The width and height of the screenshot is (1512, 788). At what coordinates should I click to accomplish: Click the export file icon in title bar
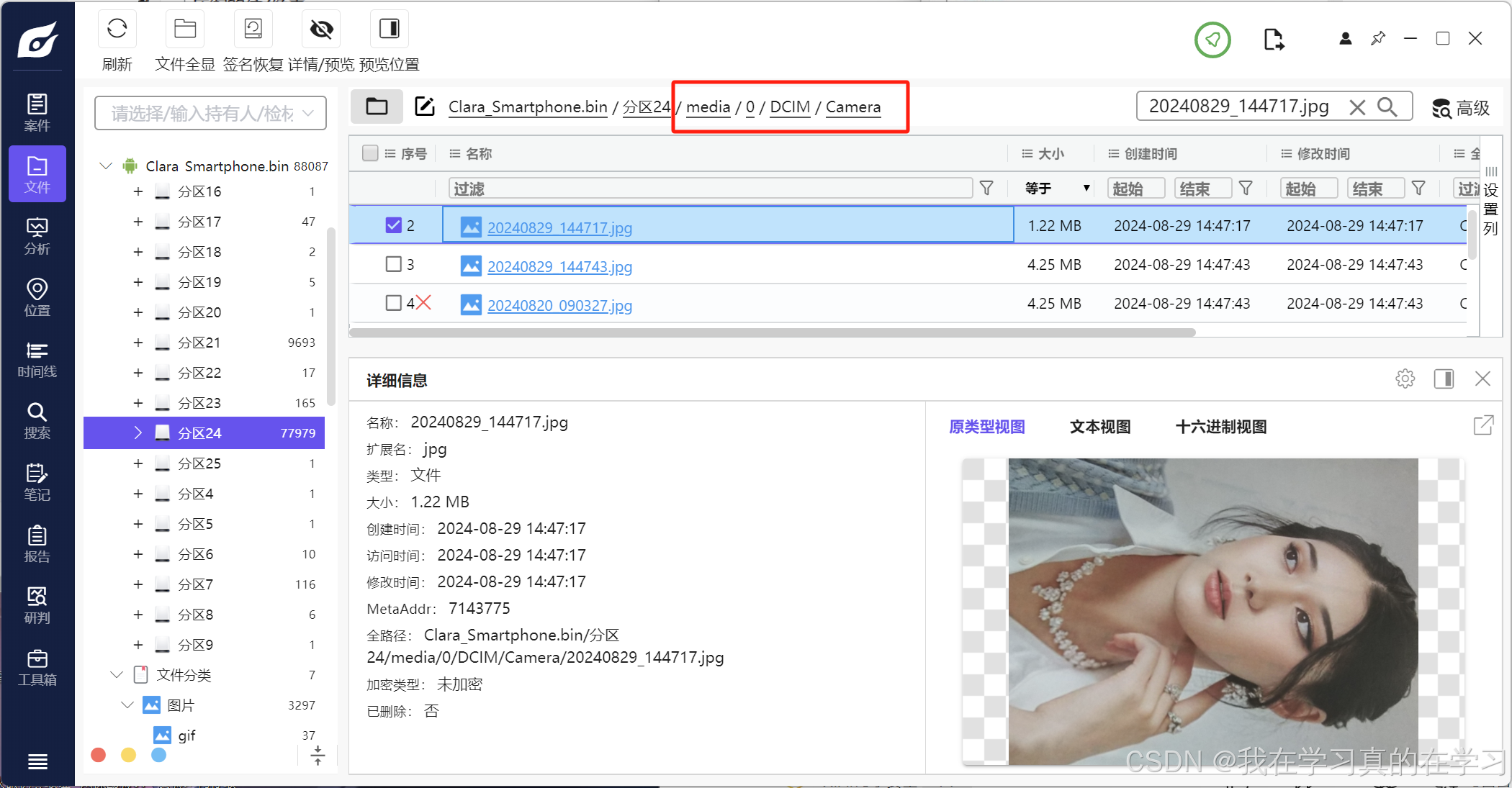coord(1273,40)
